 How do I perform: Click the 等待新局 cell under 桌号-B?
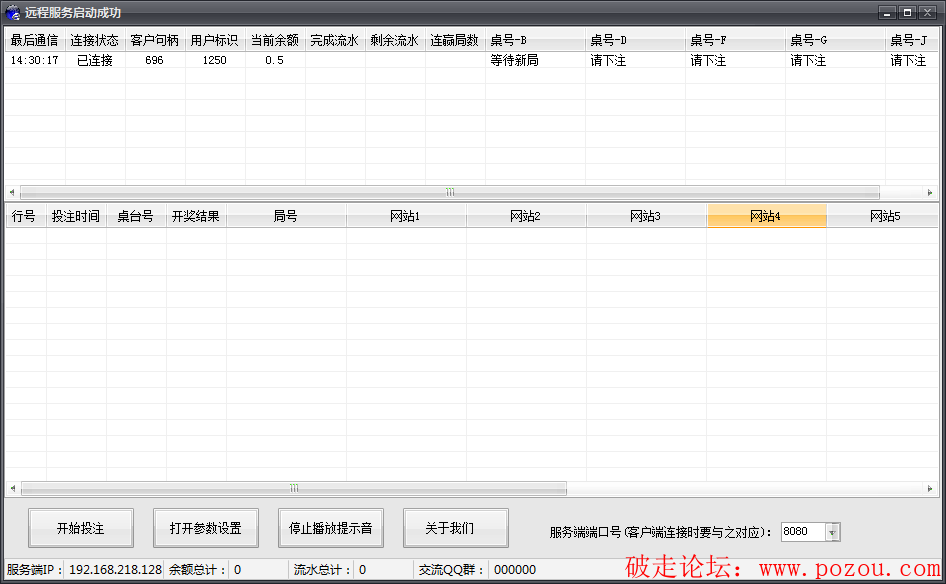pyautogui.click(x=535, y=60)
